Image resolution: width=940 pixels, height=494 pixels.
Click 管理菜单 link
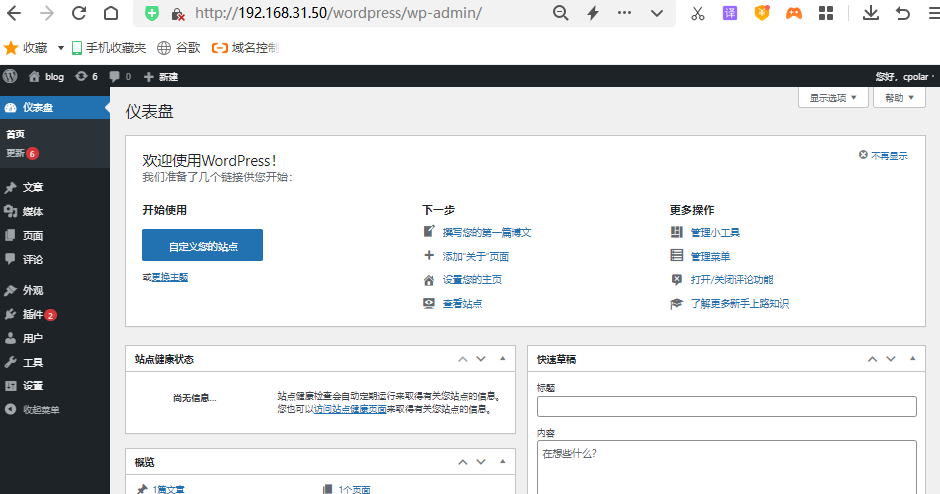710,257
